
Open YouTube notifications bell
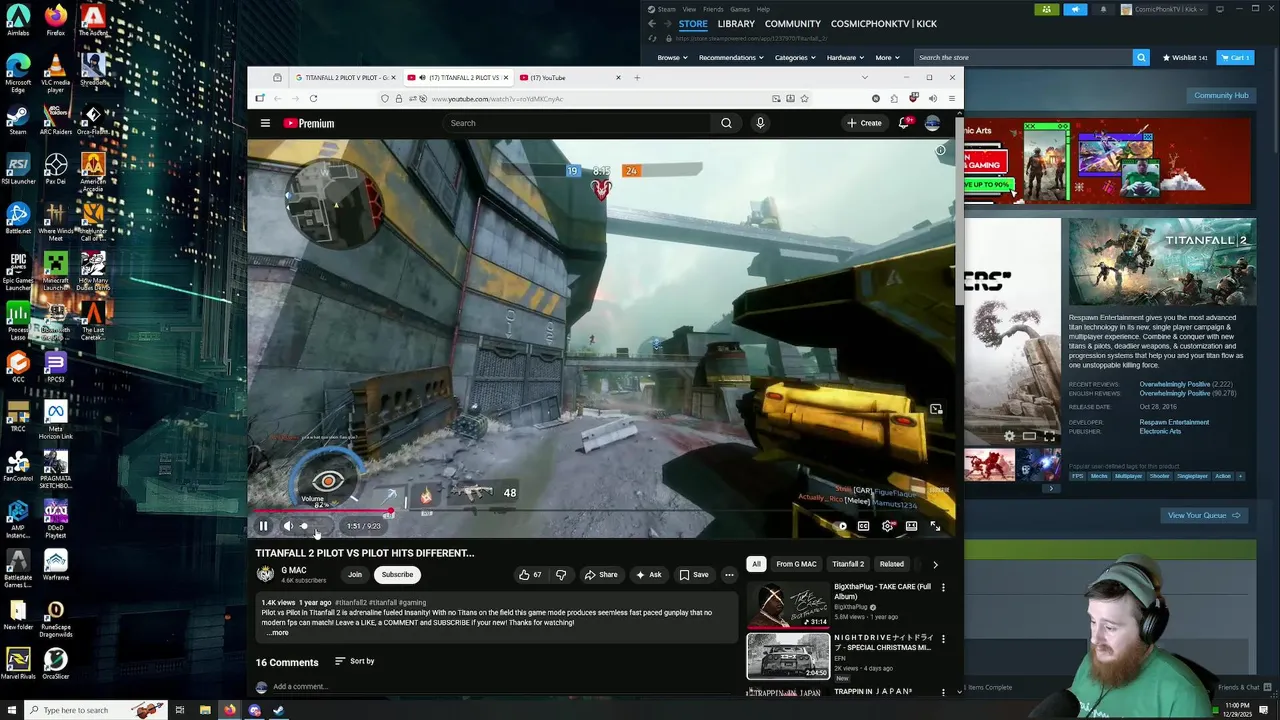click(904, 123)
